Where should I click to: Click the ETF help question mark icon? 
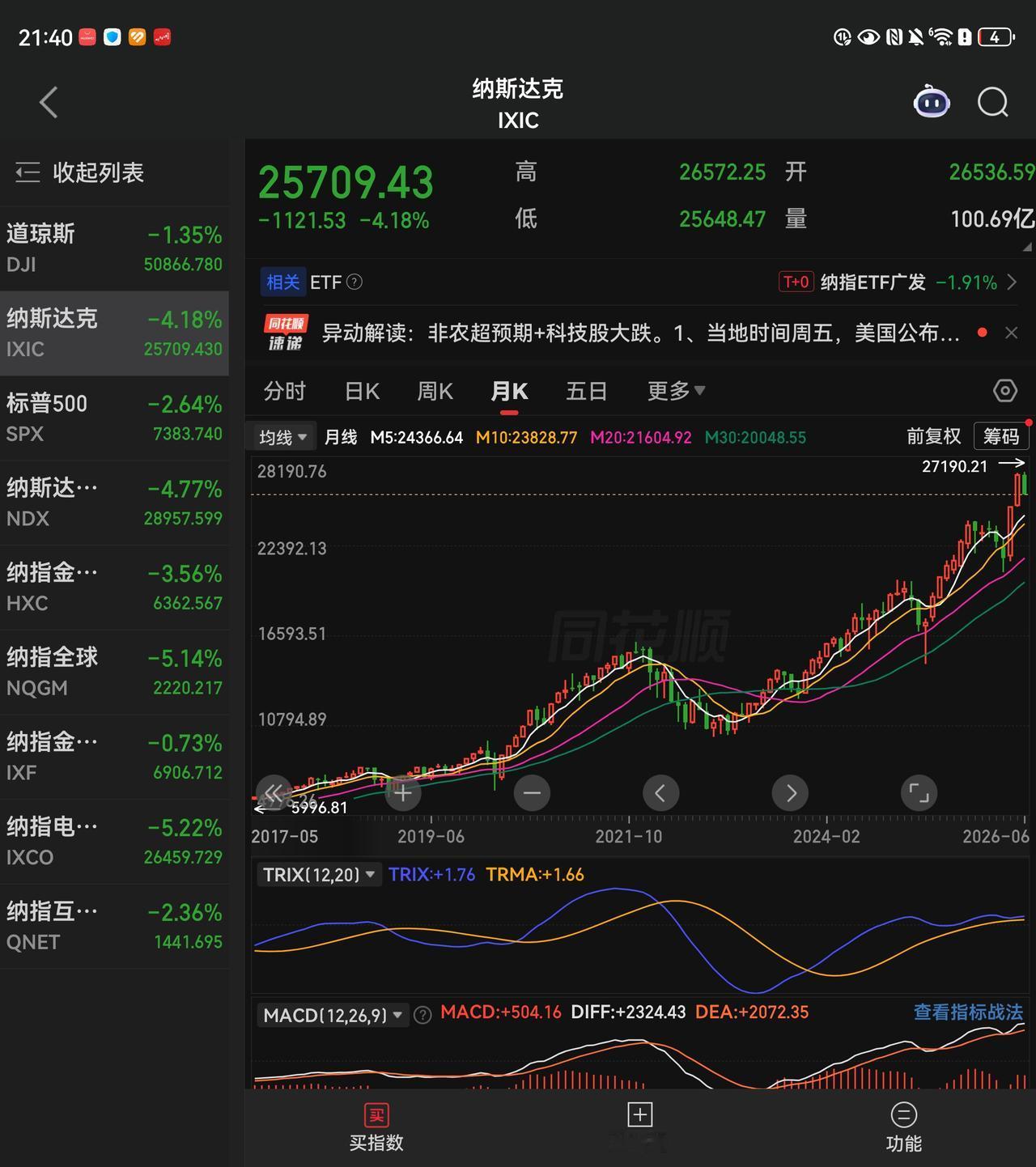(355, 282)
